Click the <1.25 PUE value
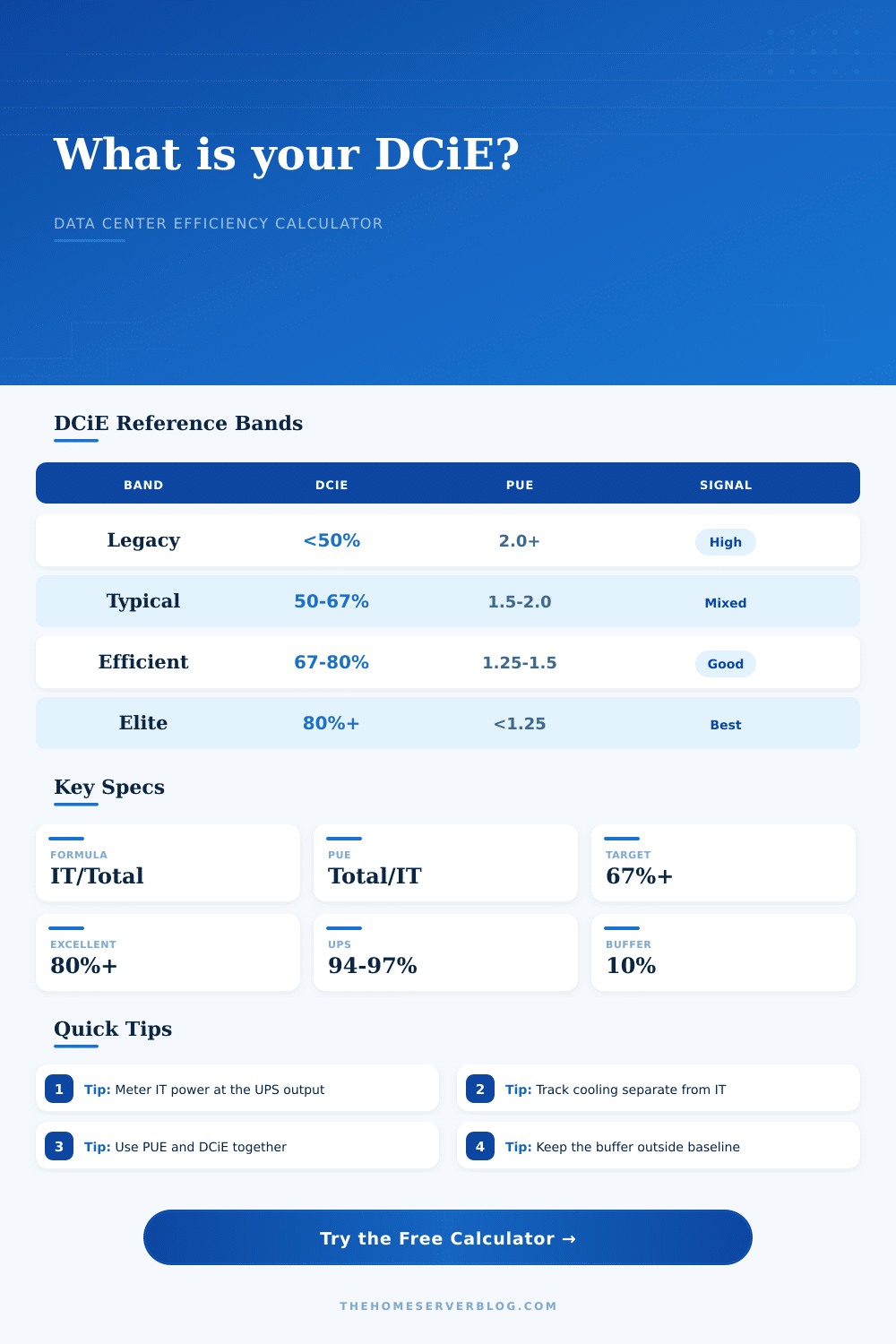896x1344 pixels. [520, 724]
